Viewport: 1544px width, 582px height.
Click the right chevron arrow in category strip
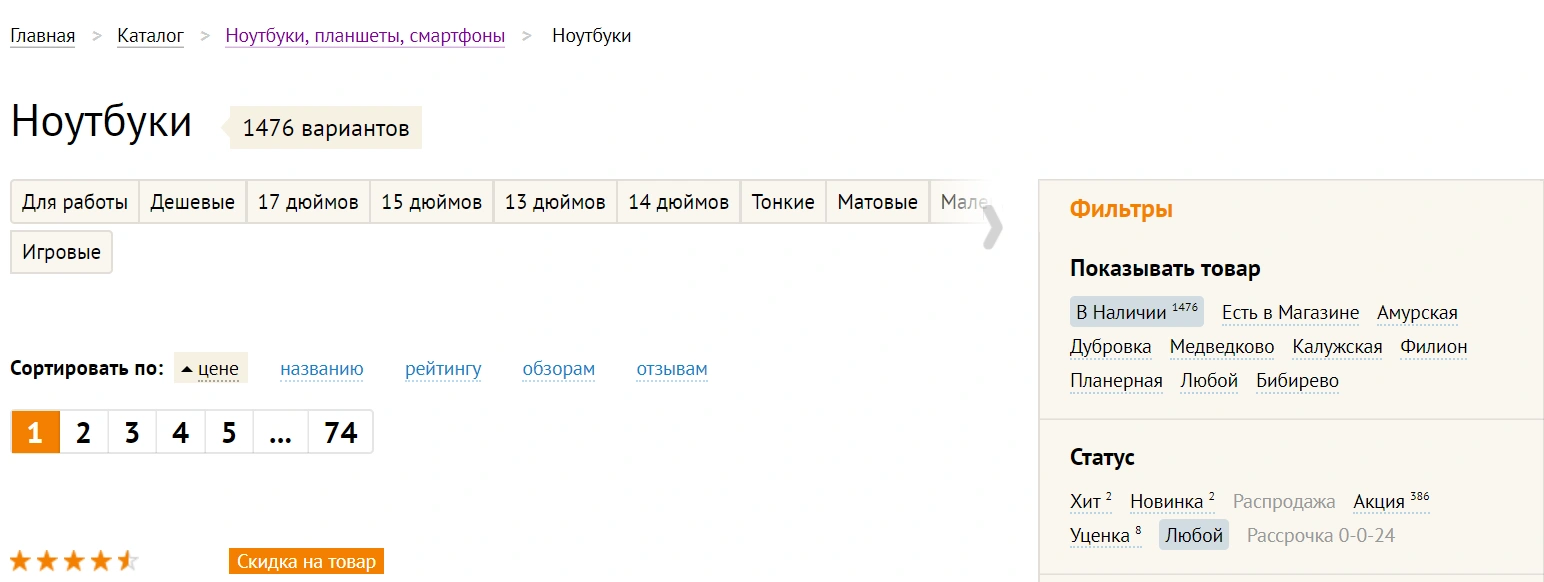(x=991, y=227)
